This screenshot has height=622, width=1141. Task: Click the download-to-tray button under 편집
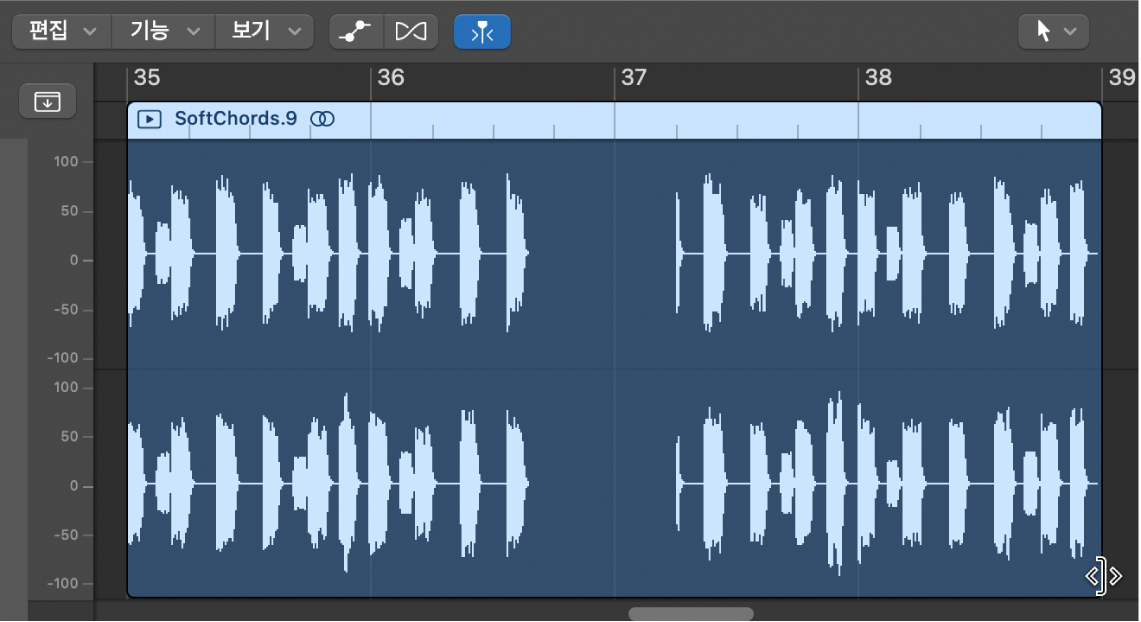(x=47, y=101)
